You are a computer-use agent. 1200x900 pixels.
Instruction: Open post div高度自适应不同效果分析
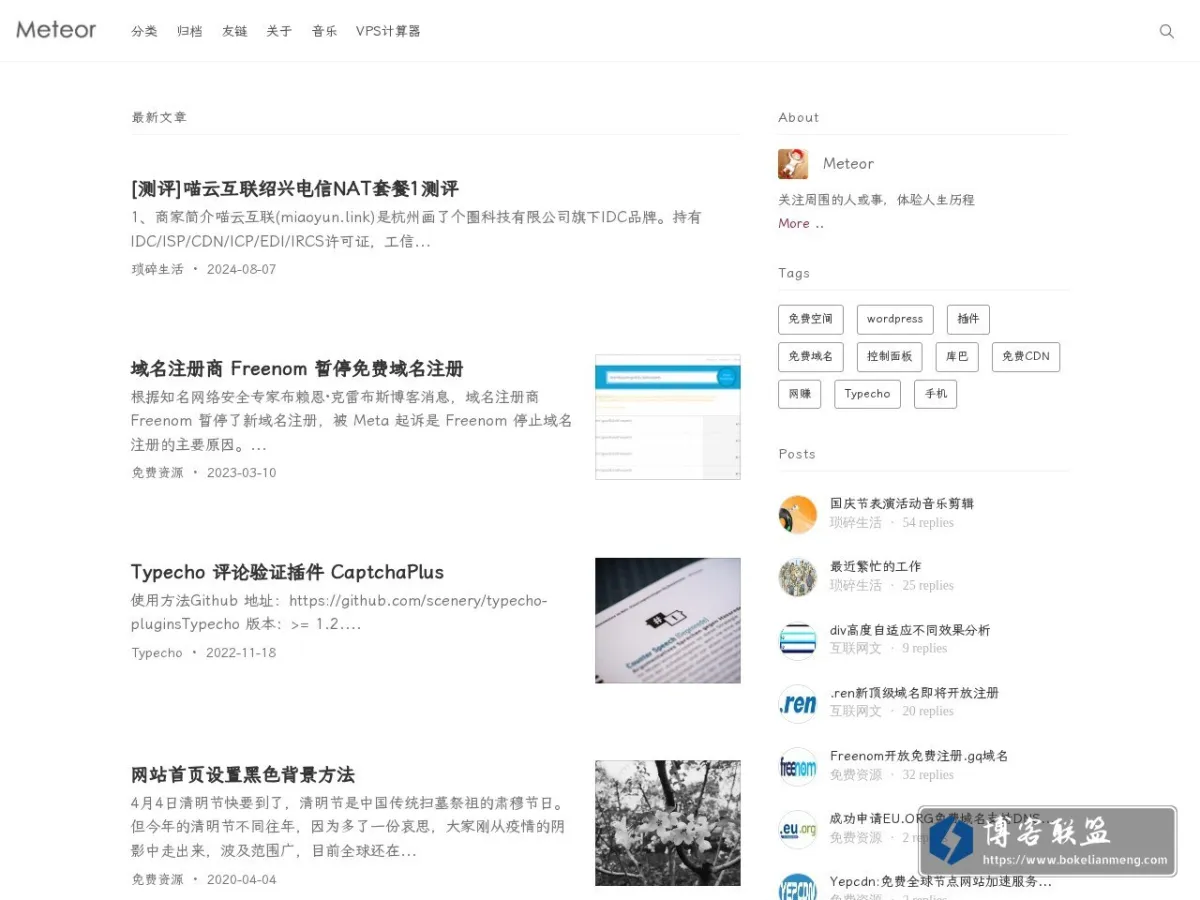(x=910, y=630)
